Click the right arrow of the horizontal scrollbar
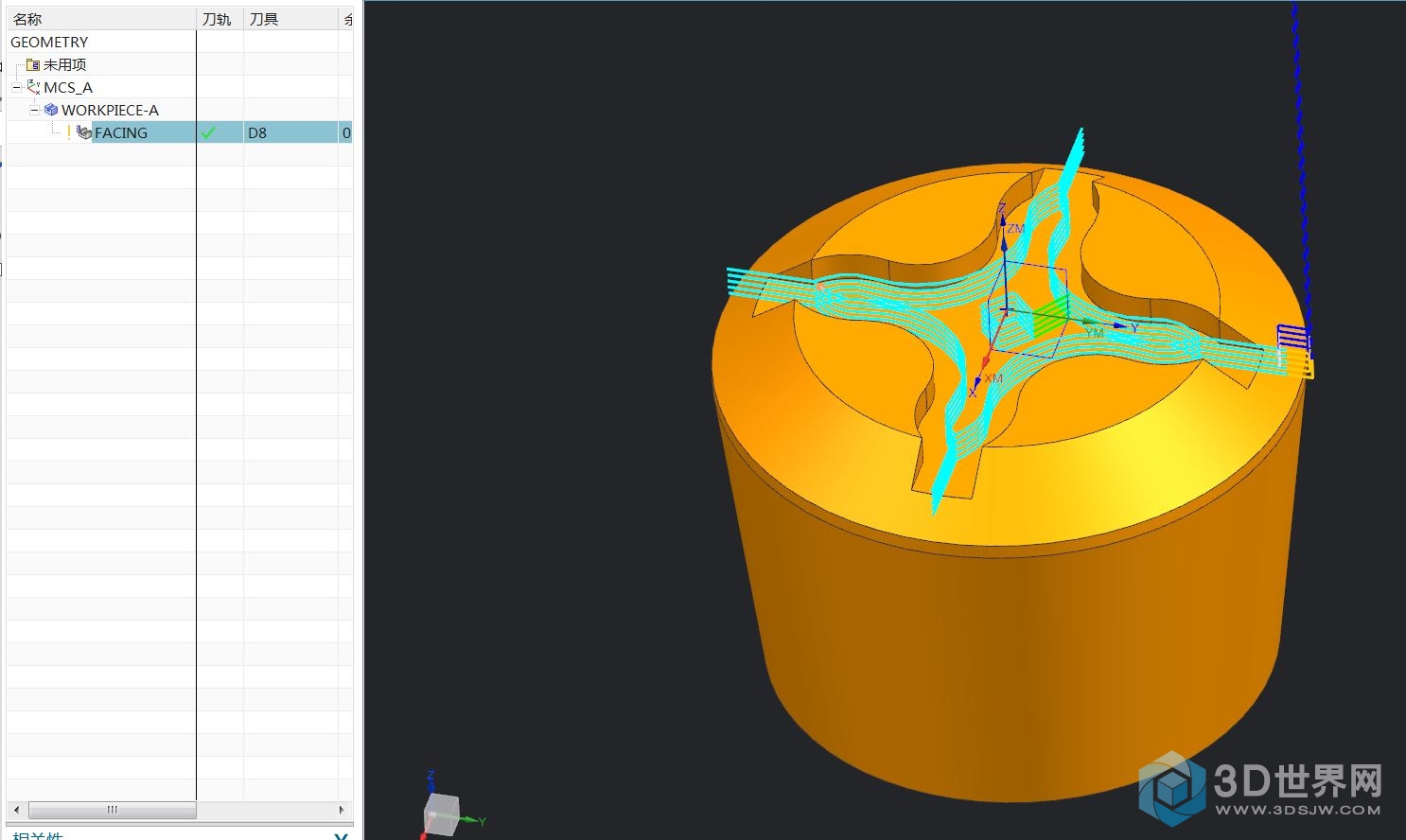 [342, 810]
